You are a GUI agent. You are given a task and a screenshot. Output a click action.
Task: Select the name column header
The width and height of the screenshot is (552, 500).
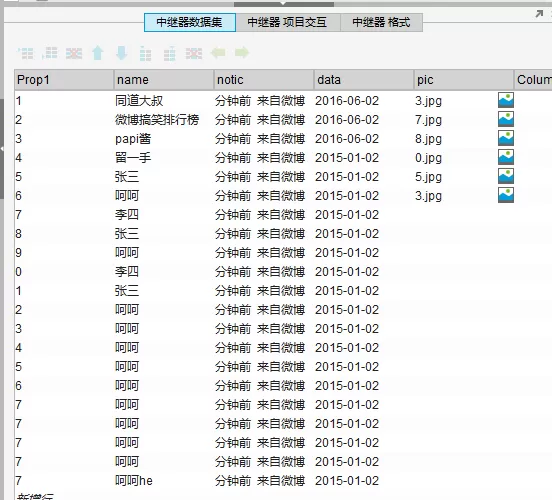click(x=164, y=80)
